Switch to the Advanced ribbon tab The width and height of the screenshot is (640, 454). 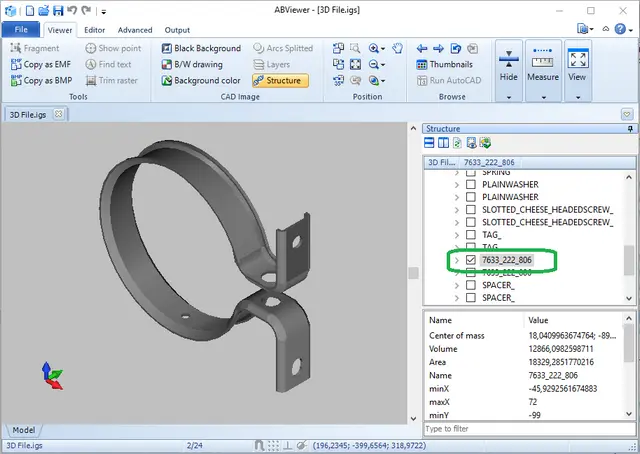click(x=135, y=30)
